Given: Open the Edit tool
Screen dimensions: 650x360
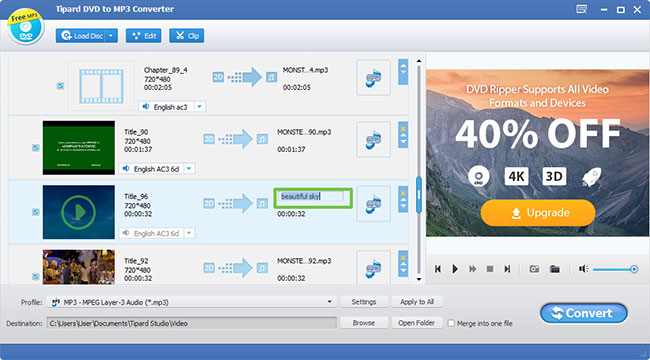Looking at the screenshot, I should point(143,36).
